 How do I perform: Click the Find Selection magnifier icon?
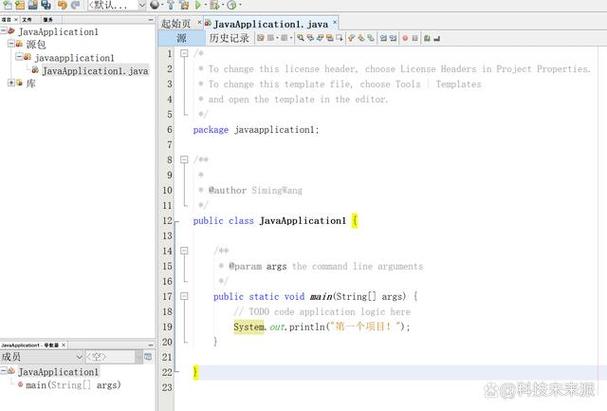click(x=300, y=38)
